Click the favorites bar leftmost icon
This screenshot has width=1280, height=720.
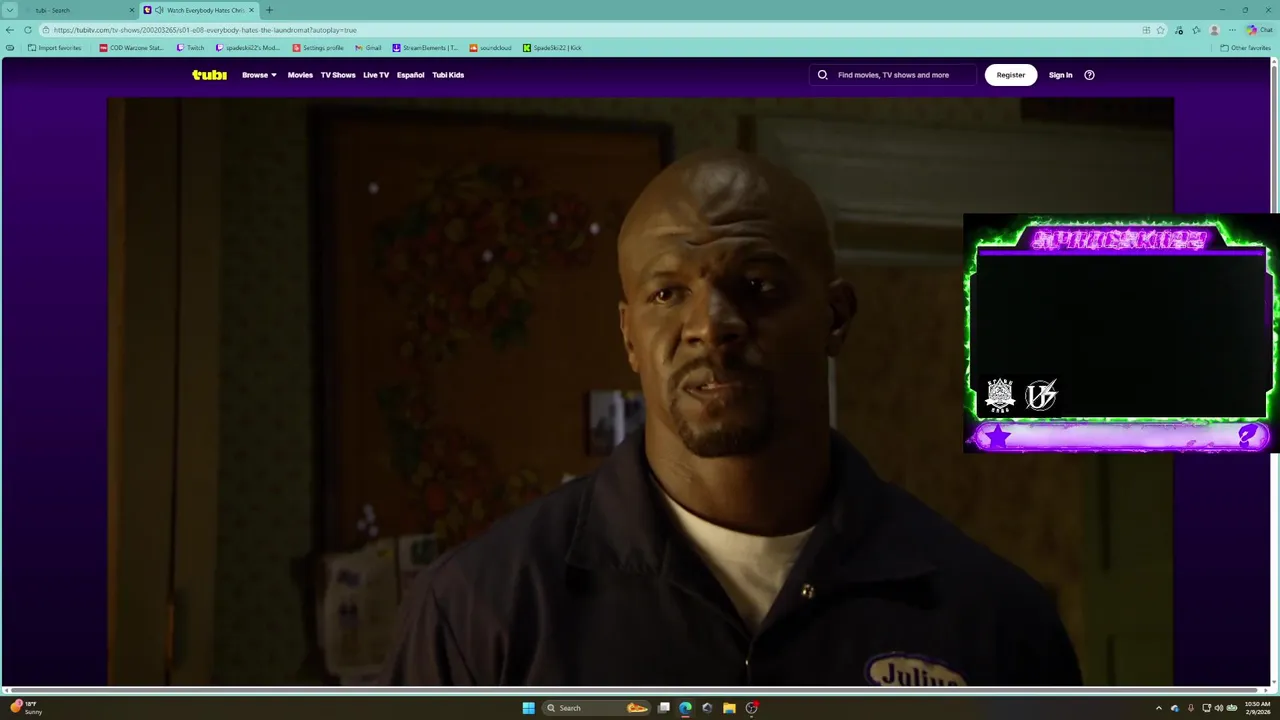[x=10, y=48]
